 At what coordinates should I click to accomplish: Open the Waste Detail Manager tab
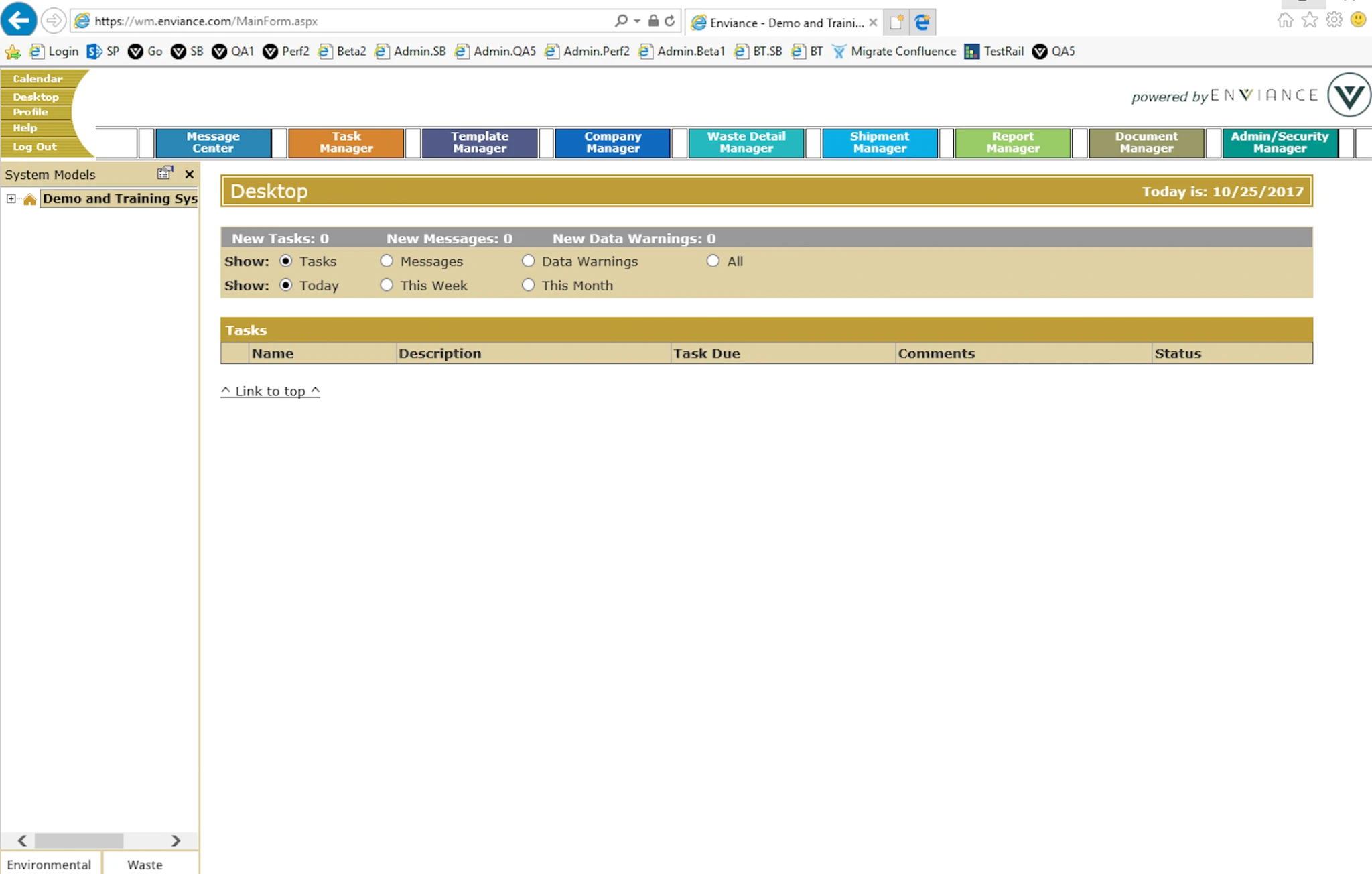coord(746,143)
